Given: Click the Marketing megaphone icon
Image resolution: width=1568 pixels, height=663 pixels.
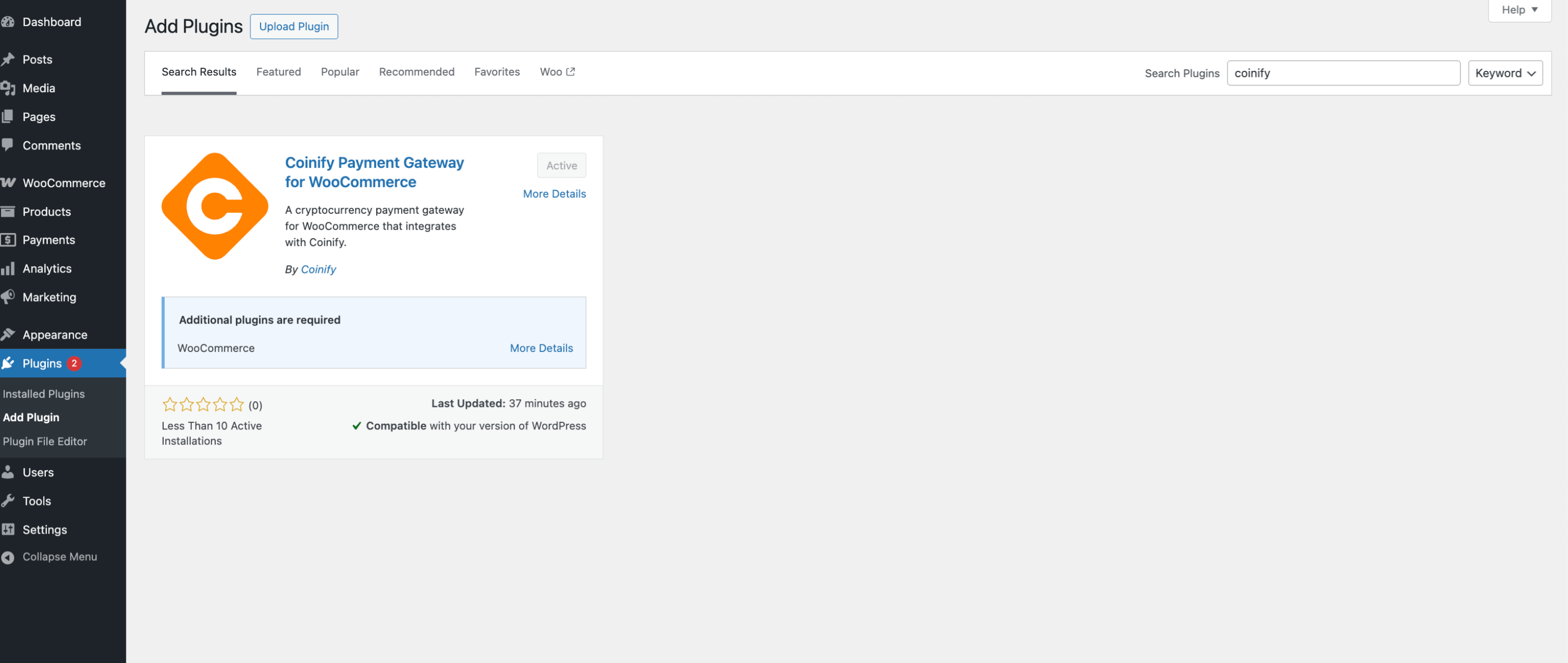Looking at the screenshot, I should click(x=8, y=297).
